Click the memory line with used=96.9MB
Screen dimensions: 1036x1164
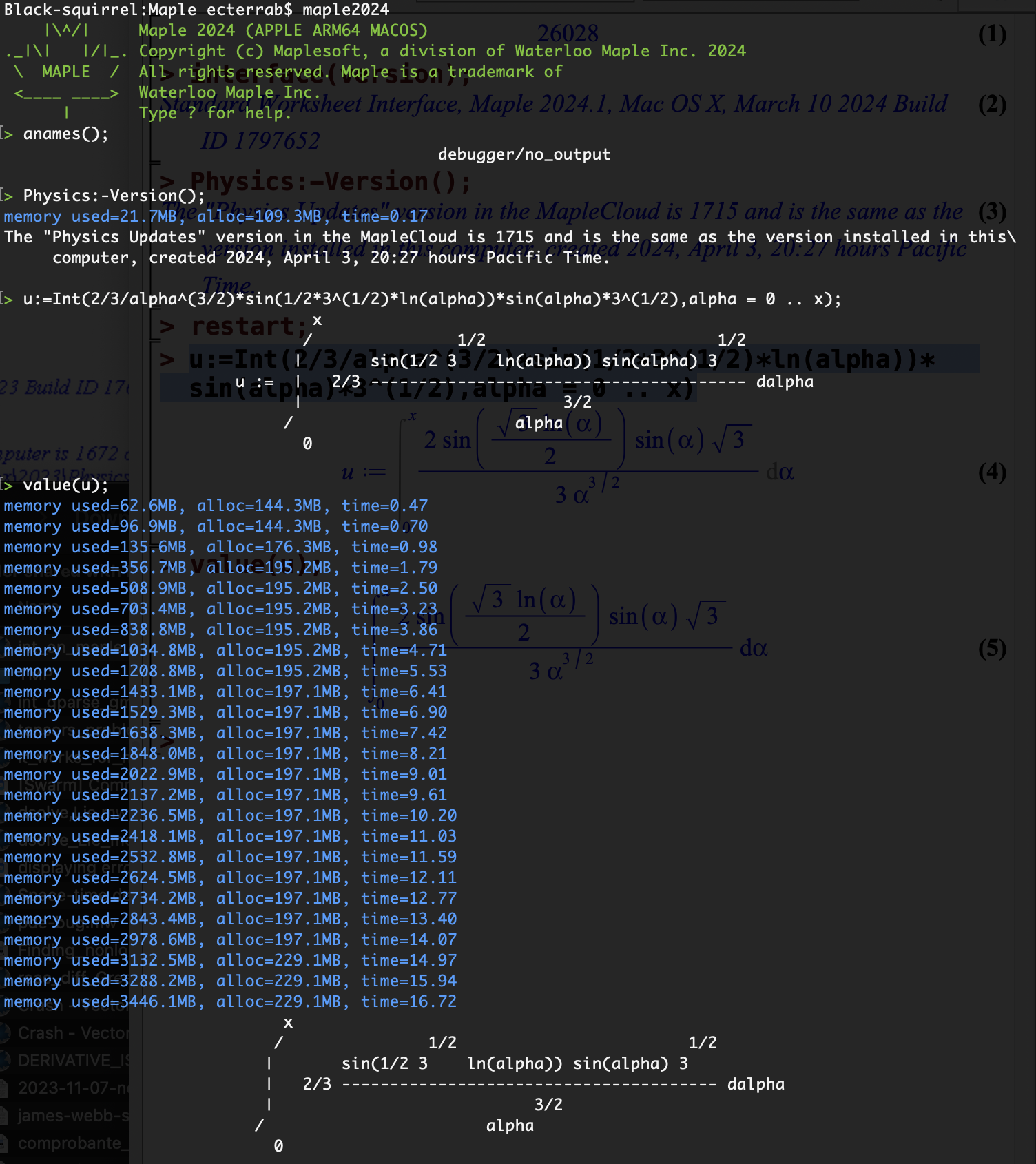(x=216, y=526)
